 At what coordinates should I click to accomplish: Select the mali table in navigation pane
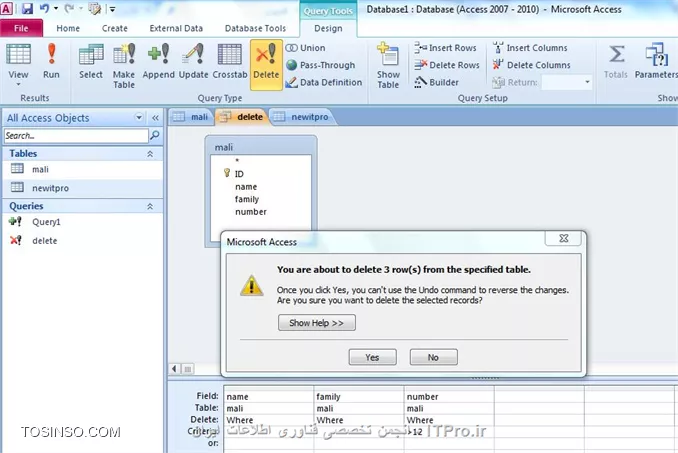click(x=82, y=169)
